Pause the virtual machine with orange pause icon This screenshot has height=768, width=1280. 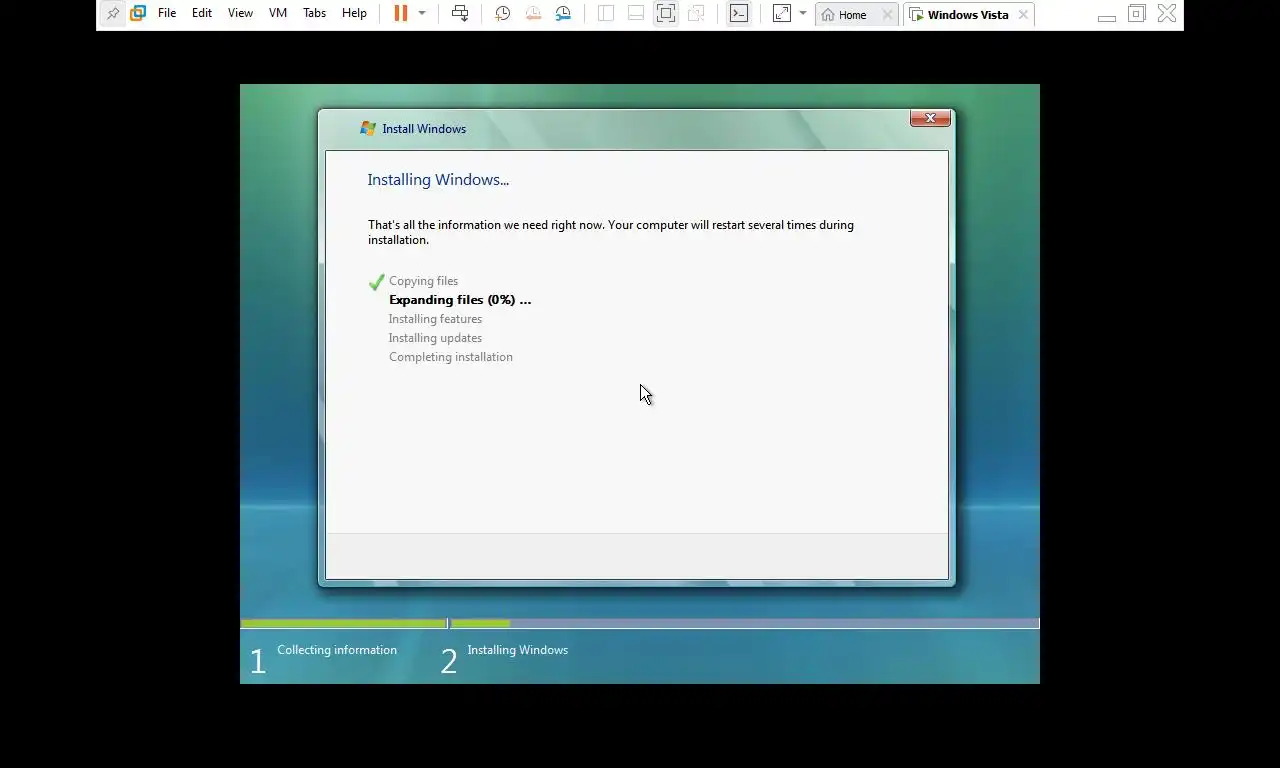coord(401,14)
